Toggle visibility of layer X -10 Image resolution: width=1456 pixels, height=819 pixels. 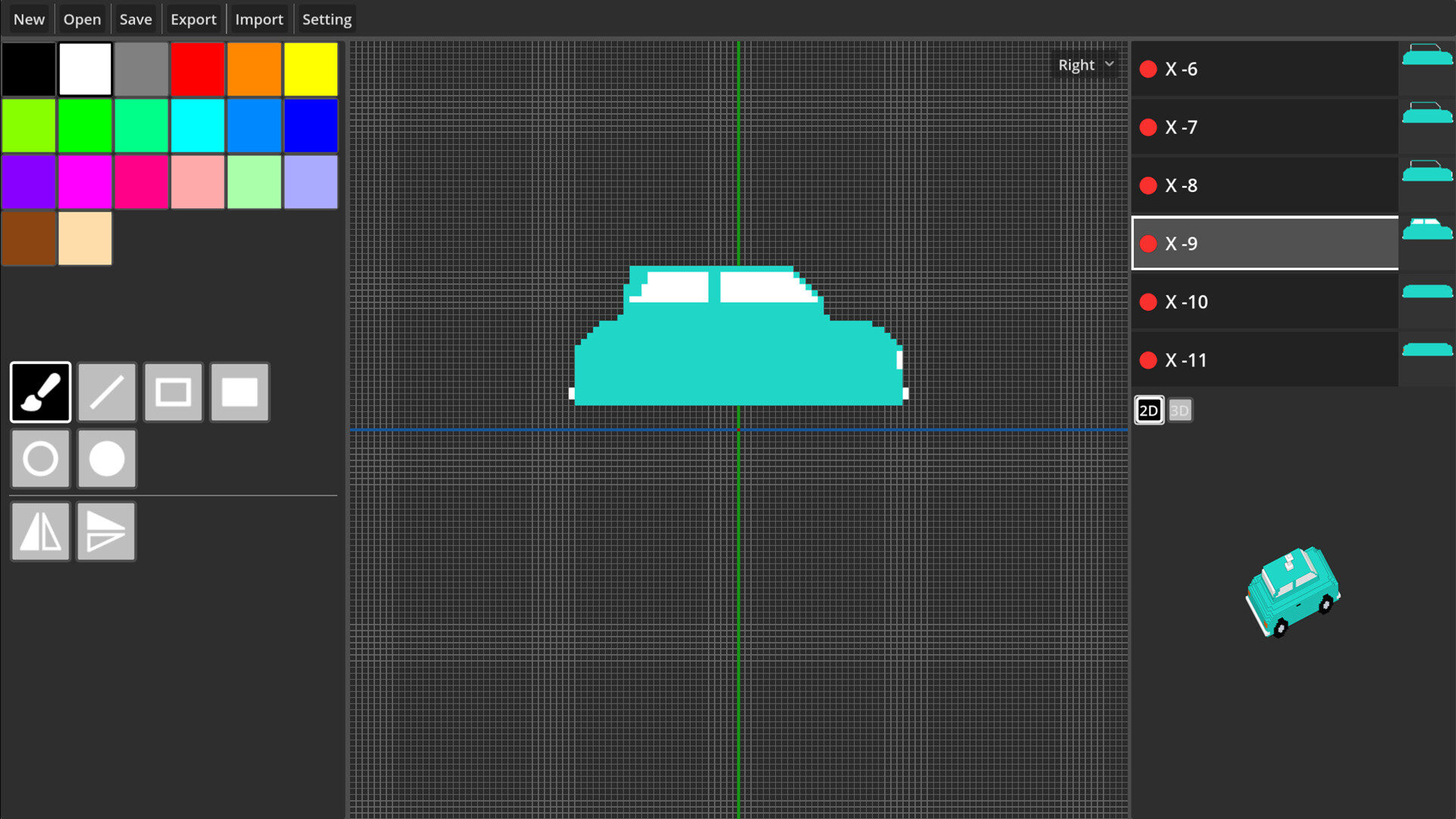(1147, 302)
